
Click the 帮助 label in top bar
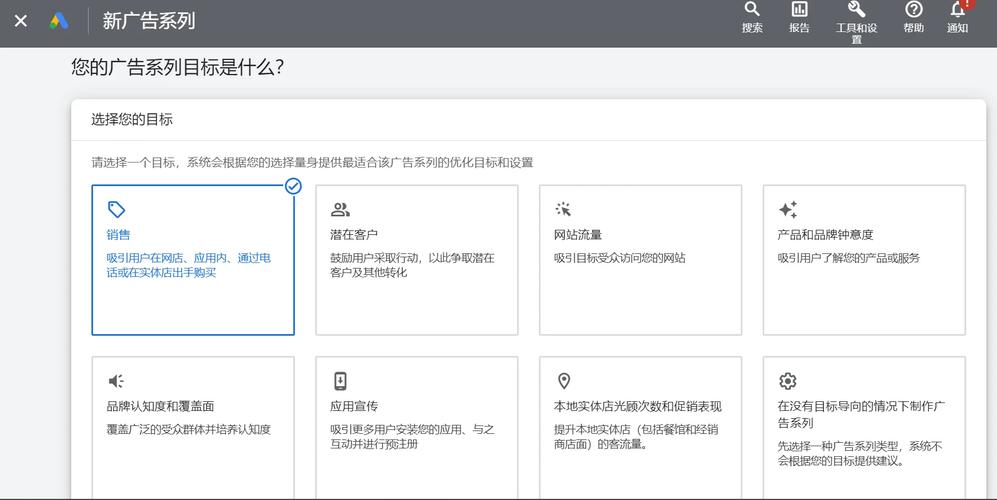click(914, 28)
